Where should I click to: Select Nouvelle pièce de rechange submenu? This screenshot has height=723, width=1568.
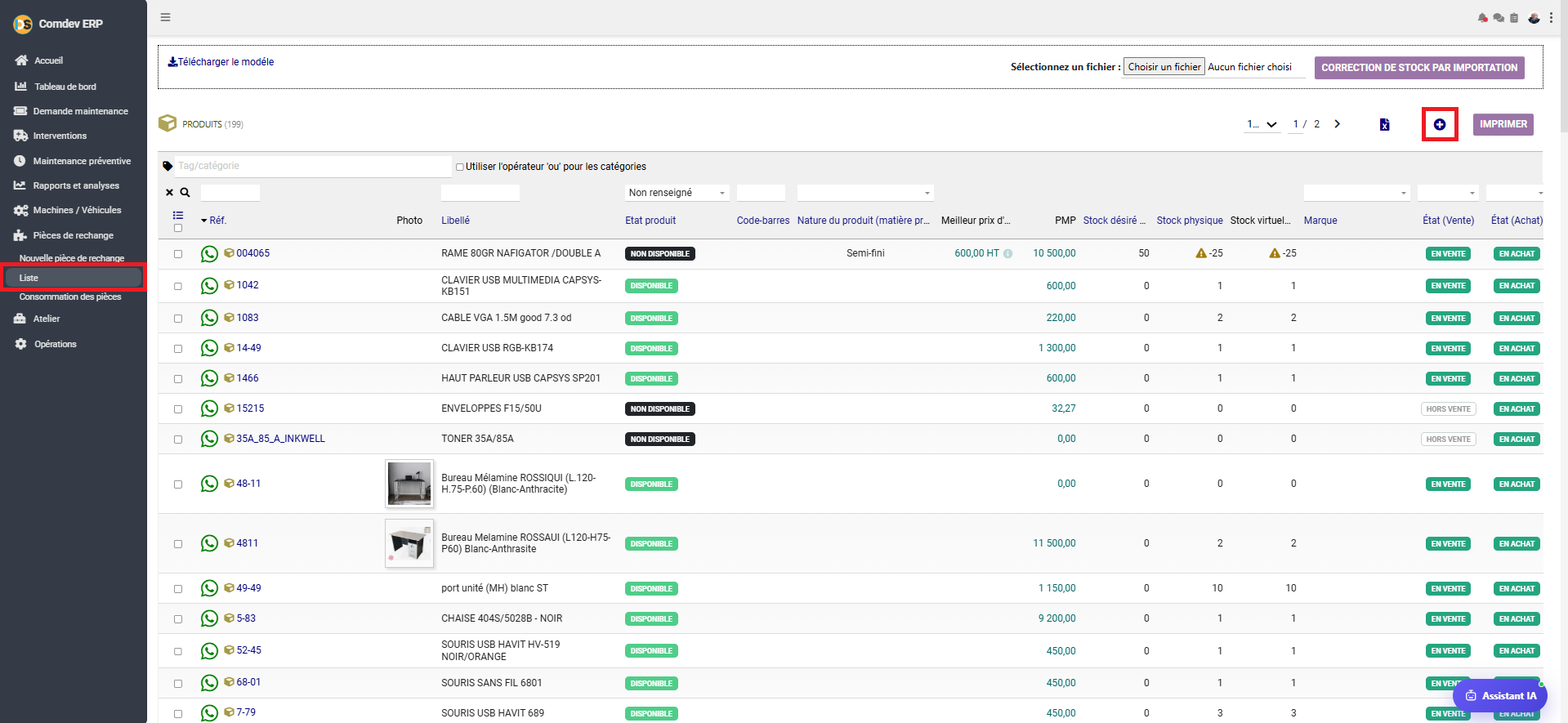click(72, 258)
